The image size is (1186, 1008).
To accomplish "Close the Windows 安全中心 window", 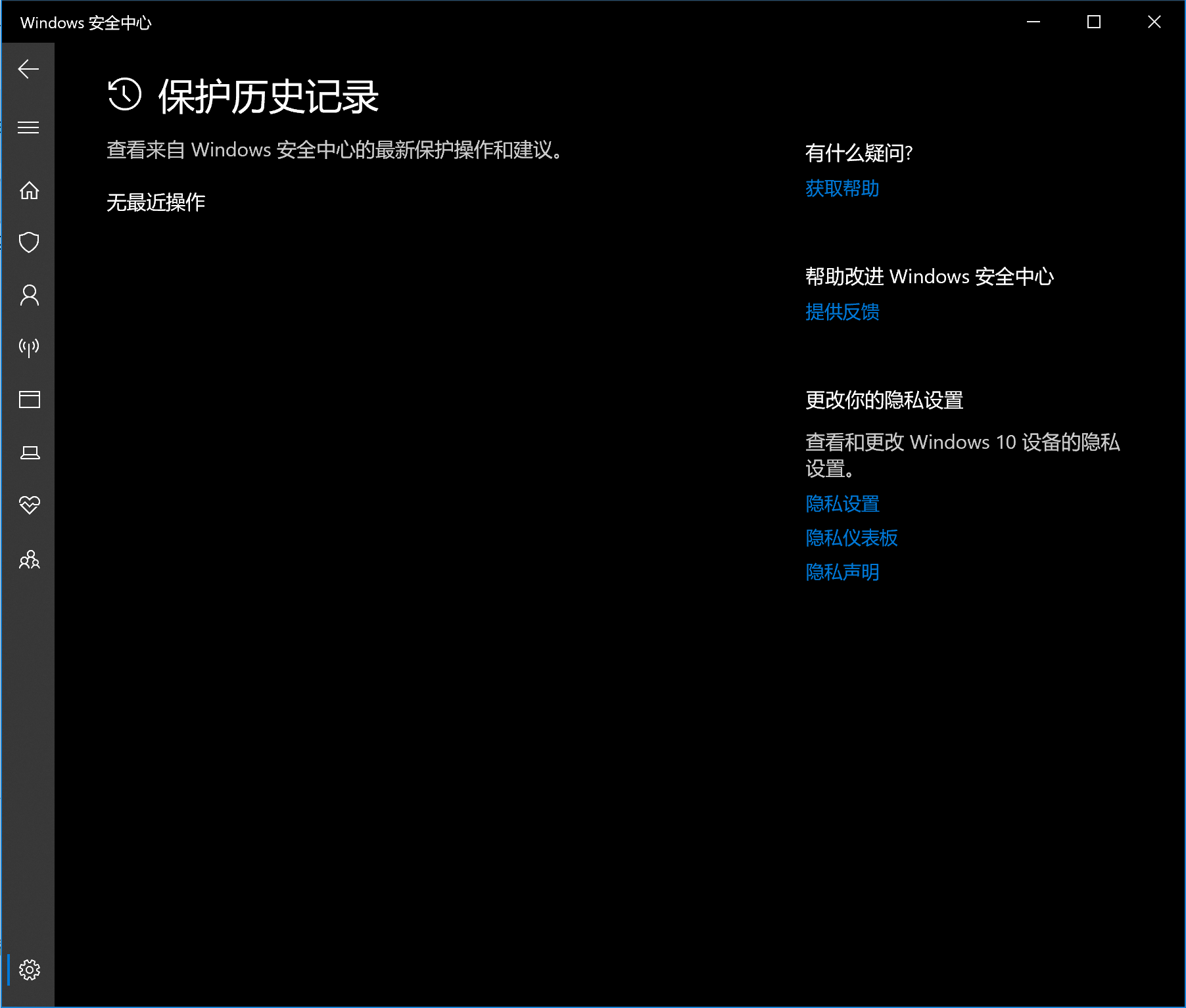I will click(x=1154, y=22).
